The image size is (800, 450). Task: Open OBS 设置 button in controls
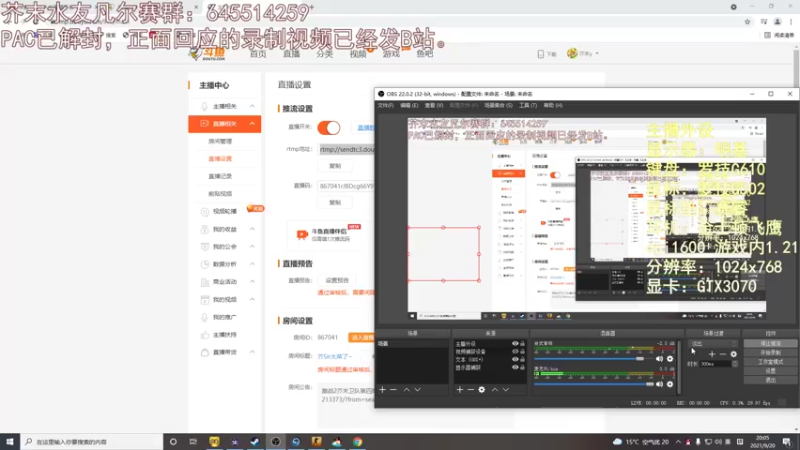coord(770,371)
